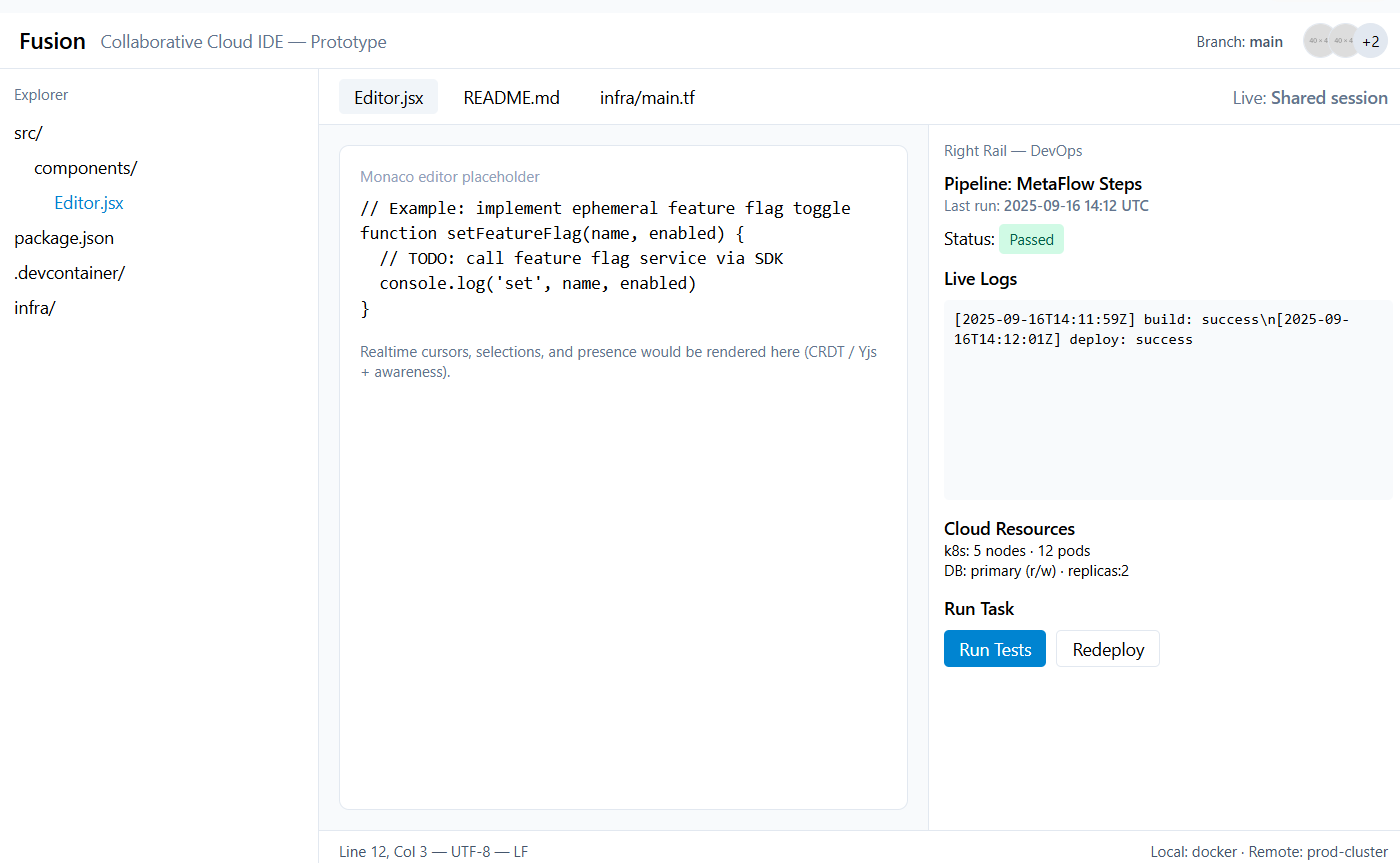Open package.json in the Explorer

coord(64,238)
